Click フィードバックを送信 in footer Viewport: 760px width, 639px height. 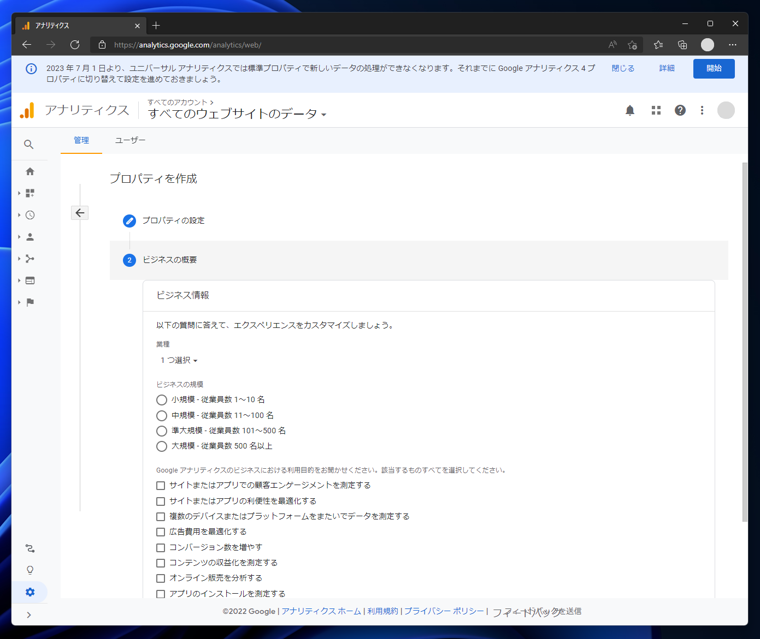[x=537, y=612]
